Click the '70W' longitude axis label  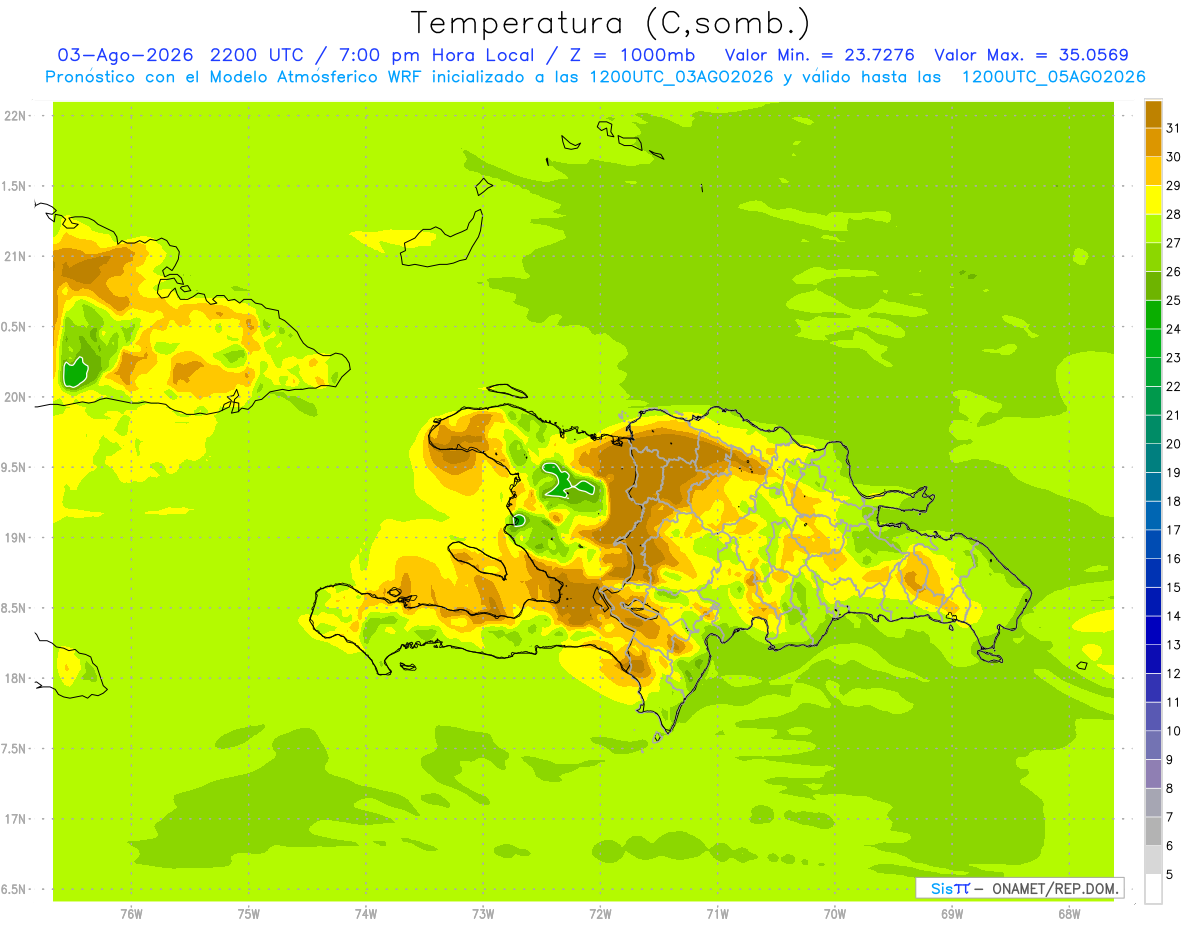tap(835, 914)
